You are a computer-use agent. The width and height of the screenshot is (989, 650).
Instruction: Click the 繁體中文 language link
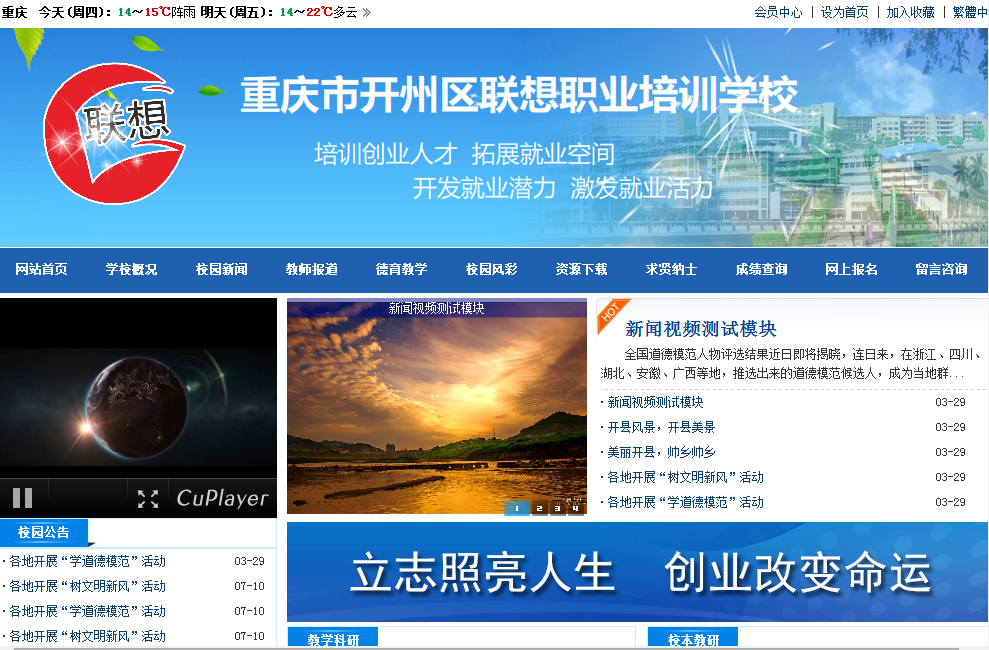pos(968,12)
